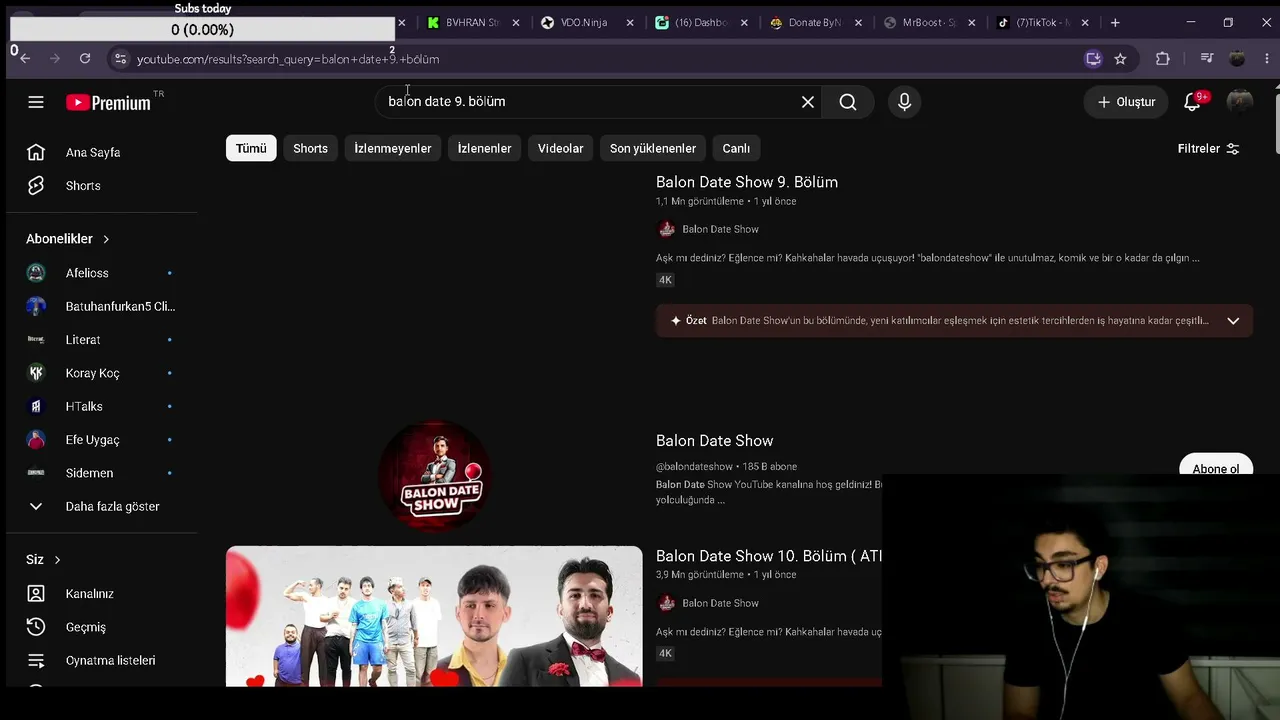1280x720 pixels.
Task: Open the purple icon in the address bar
Action: tap(1093, 59)
